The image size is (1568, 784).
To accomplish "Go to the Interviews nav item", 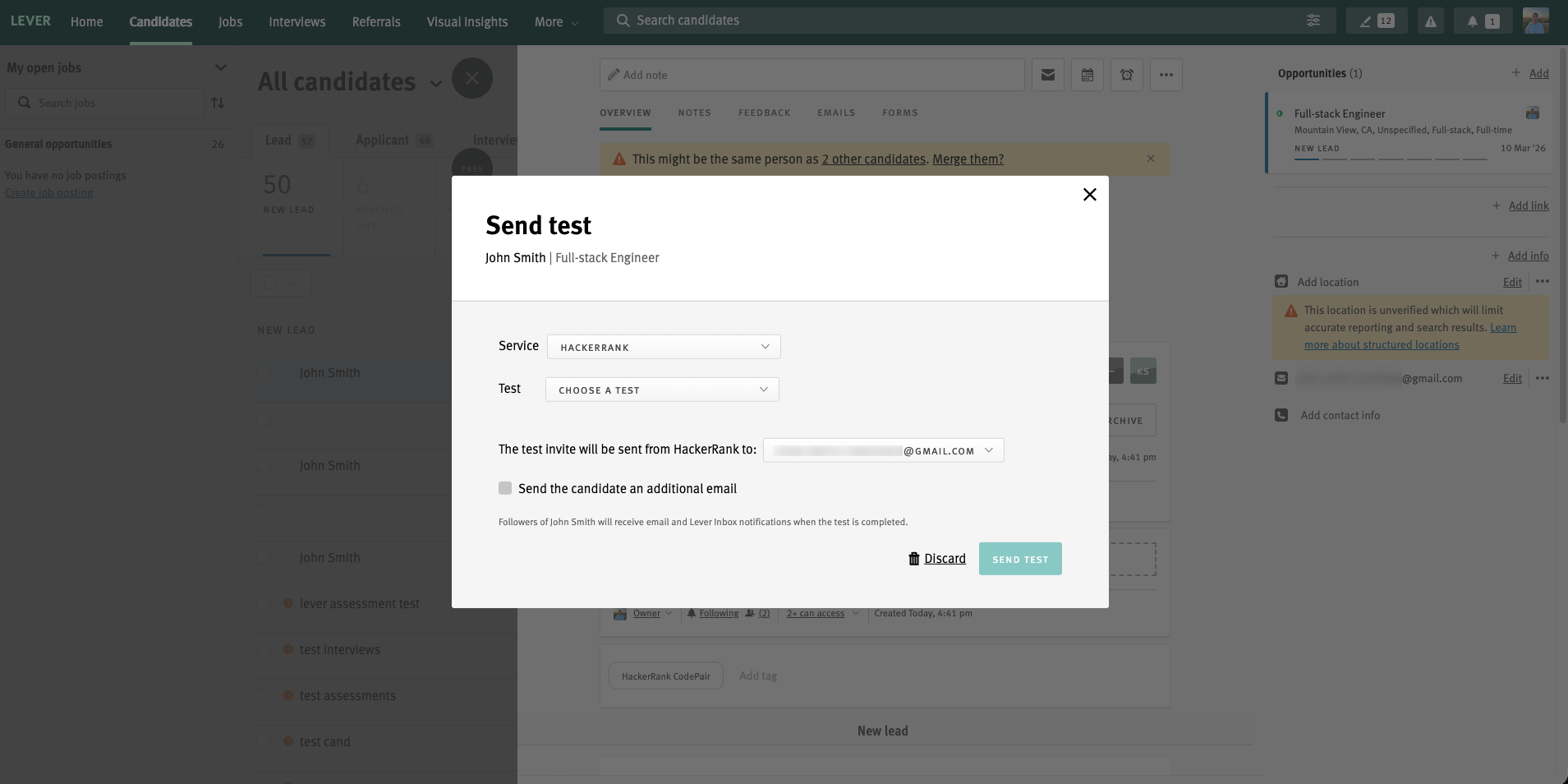I will [x=297, y=21].
